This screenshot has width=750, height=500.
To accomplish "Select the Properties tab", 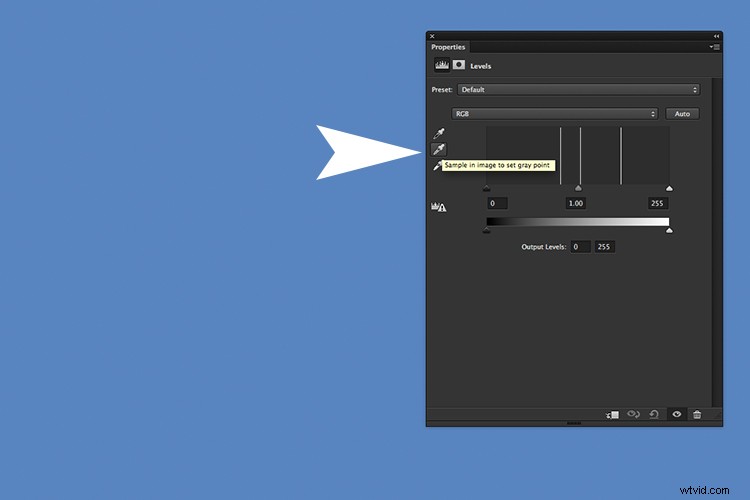I will coord(448,47).
